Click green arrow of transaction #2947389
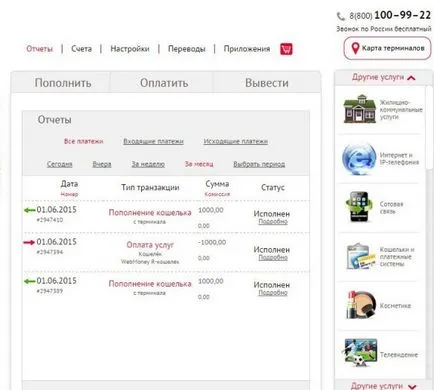The image size is (434, 390). pos(29,281)
